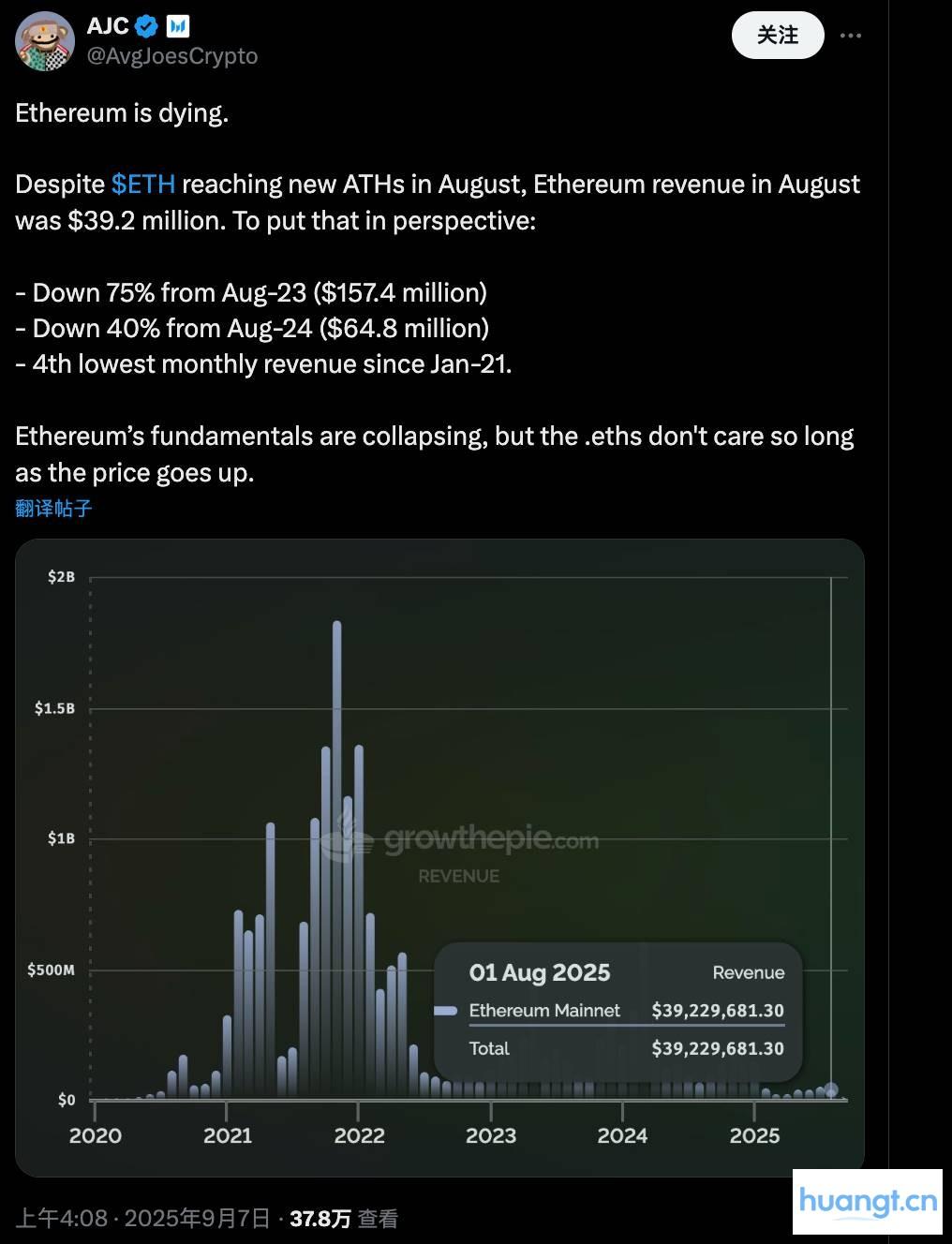The image size is (952, 1244).
Task: Click the 2022 label on the x-axis
Action: tap(359, 1135)
